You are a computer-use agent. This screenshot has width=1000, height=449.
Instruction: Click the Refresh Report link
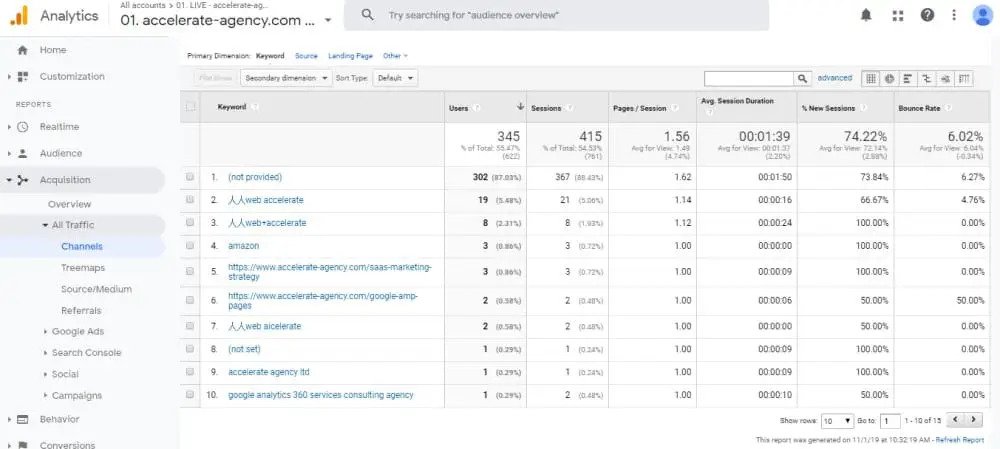(x=959, y=440)
